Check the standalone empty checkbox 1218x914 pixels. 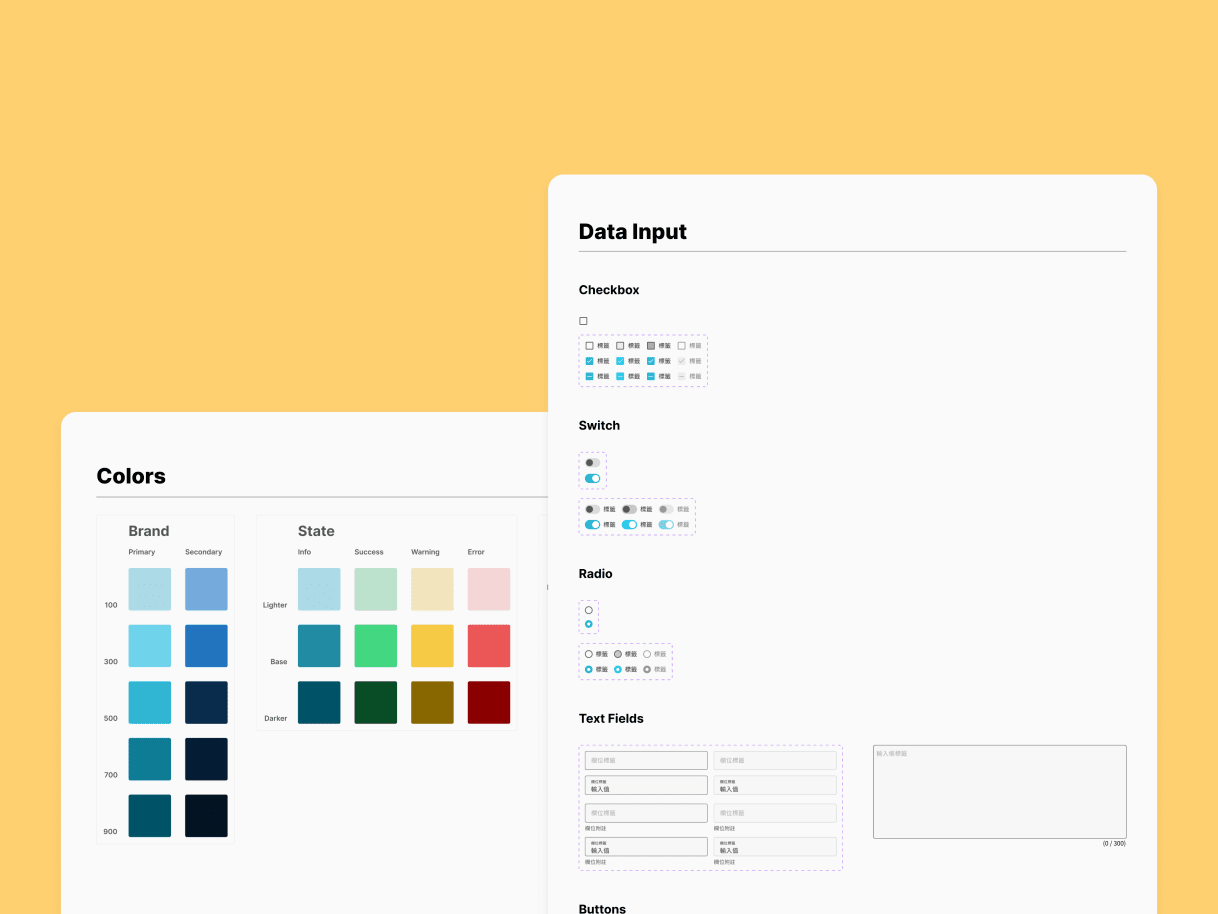583,321
